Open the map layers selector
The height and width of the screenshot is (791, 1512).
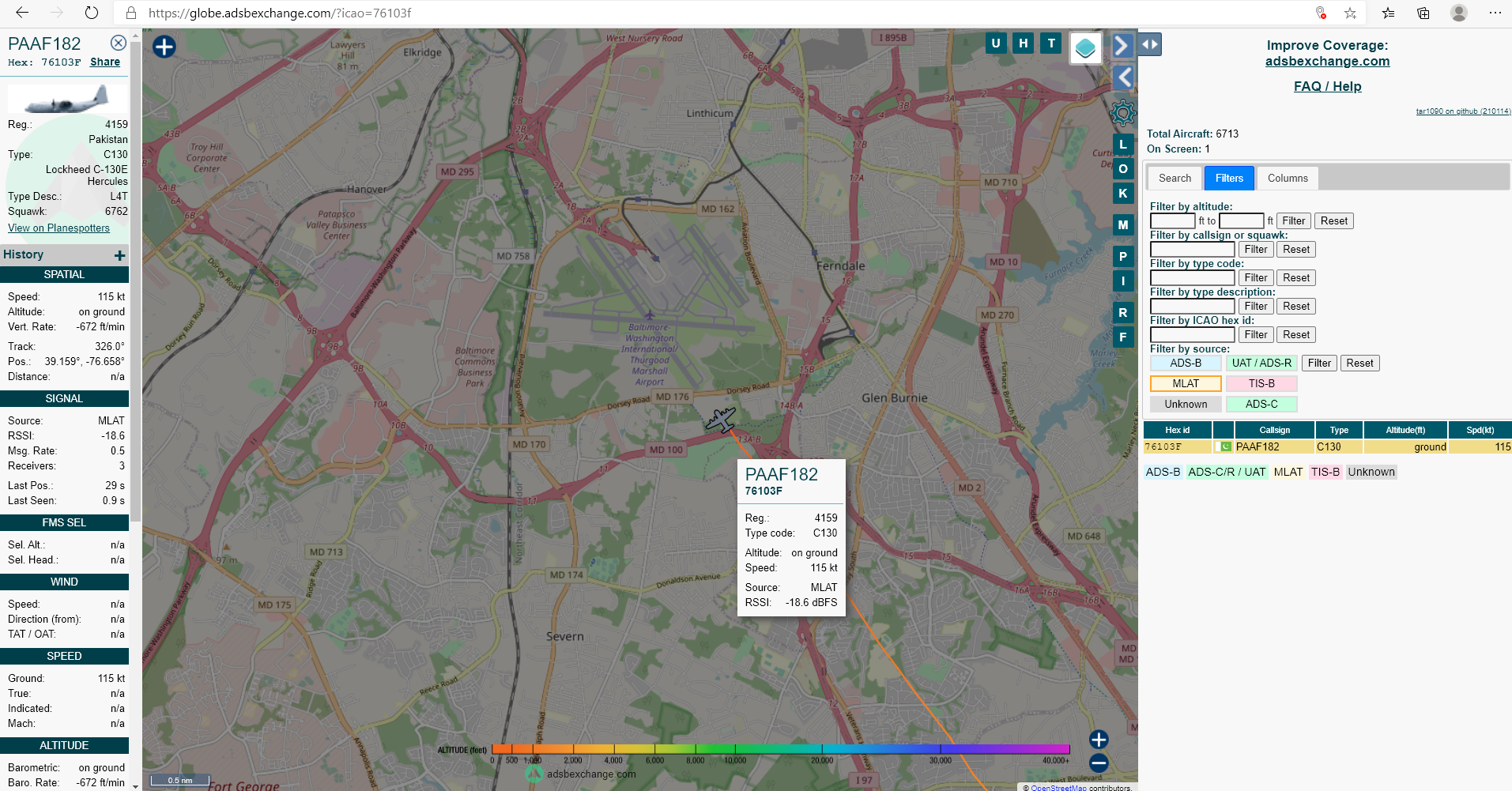point(1085,48)
